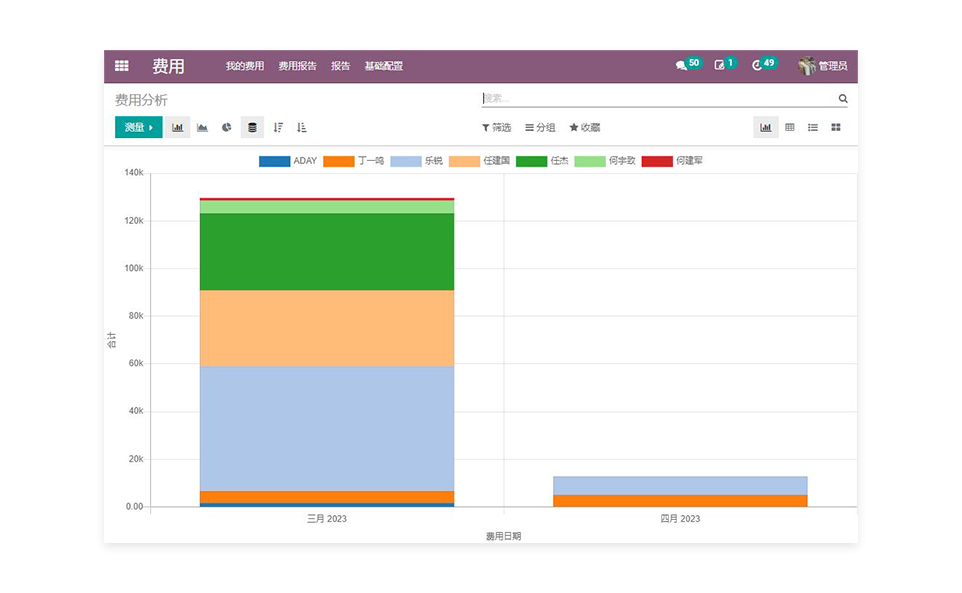Sort chart in descending order
This screenshot has width=962, height=593.
tap(278, 128)
